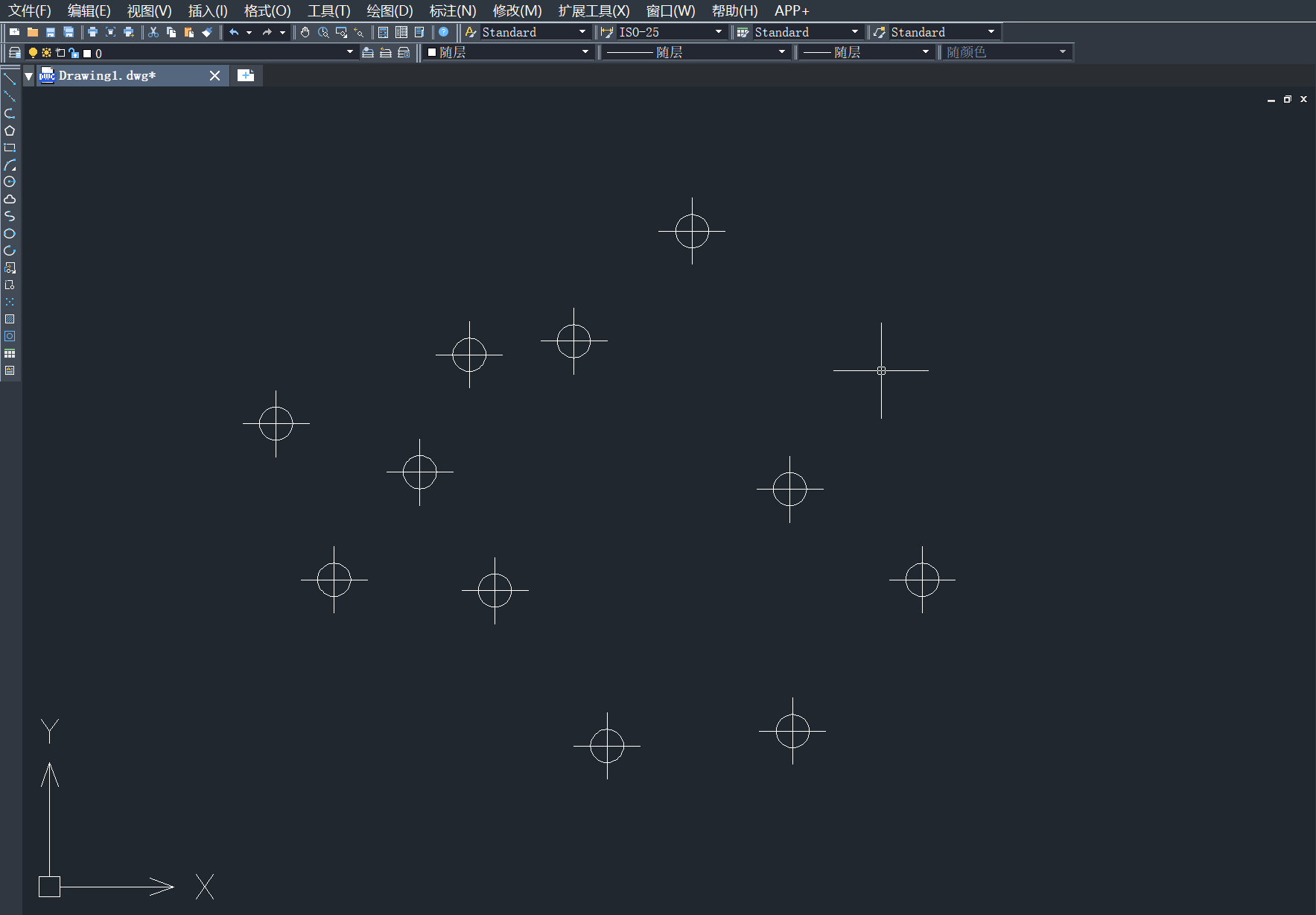Image resolution: width=1316 pixels, height=915 pixels.
Task: Select the Rectangle tool
Action: click(10, 148)
